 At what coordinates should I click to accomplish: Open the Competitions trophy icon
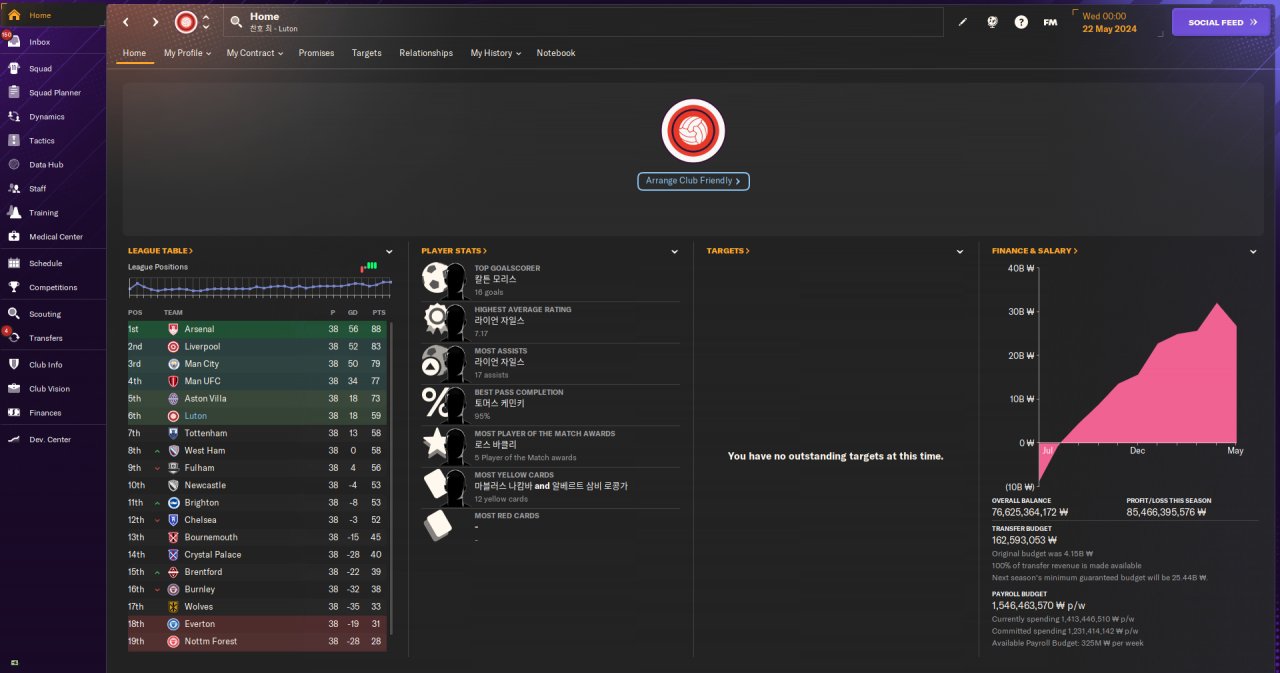point(14,287)
